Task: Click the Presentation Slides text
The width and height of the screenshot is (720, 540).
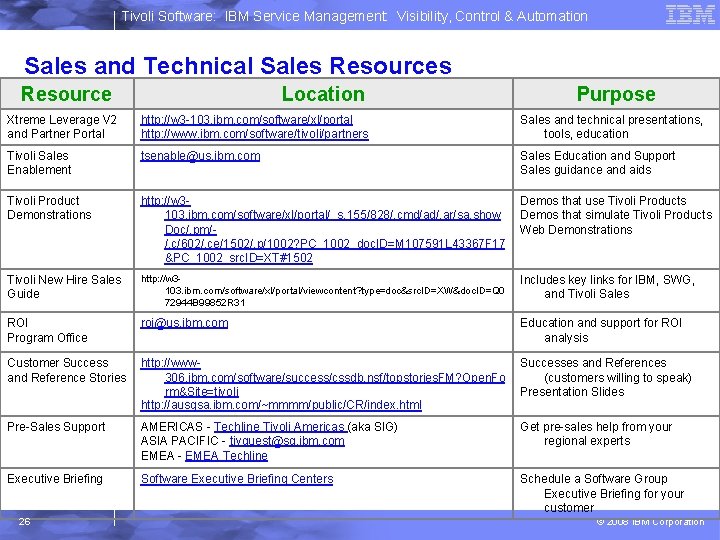Action: click(x=572, y=392)
